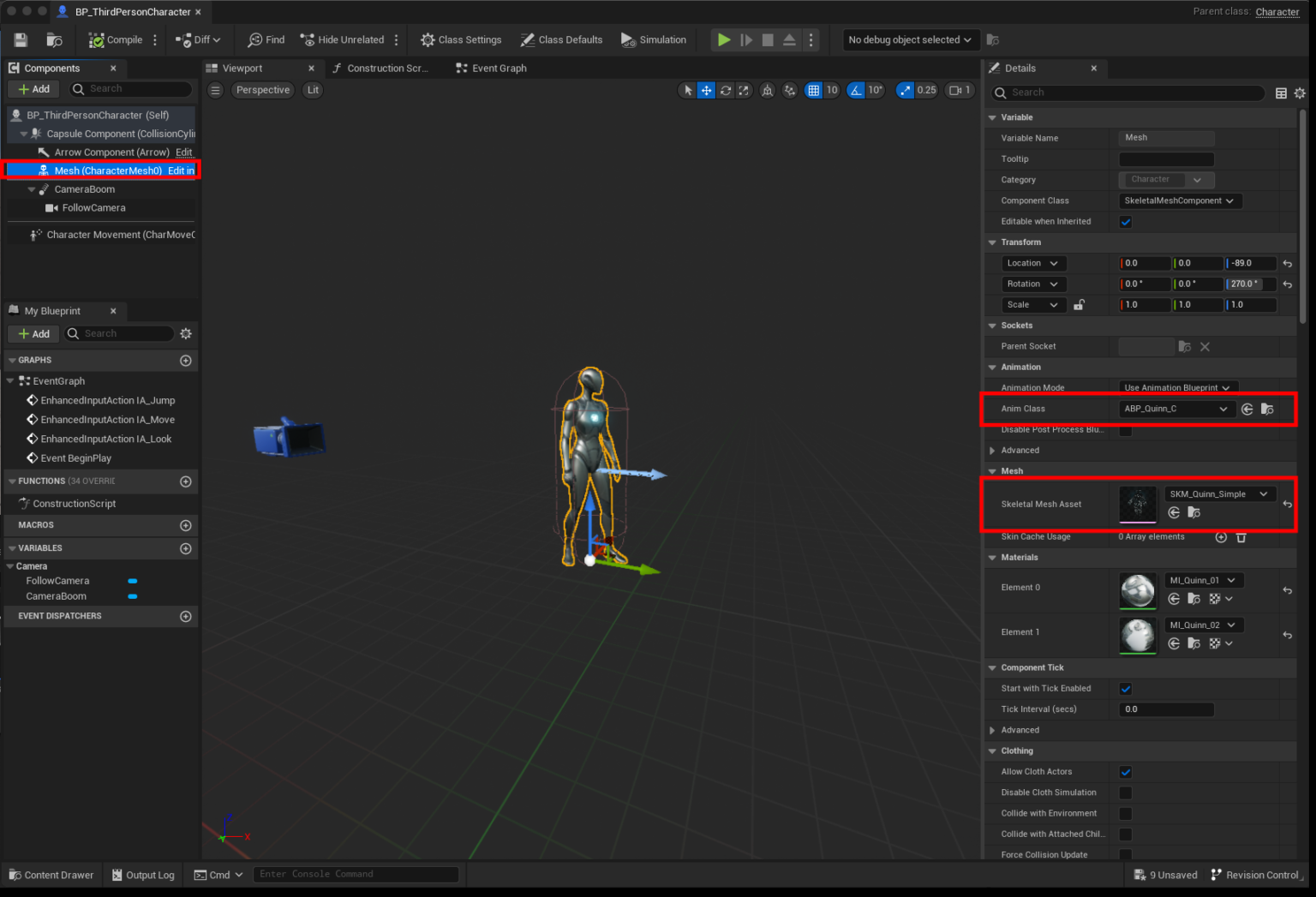Toggle Editable when Inherited
Screen dimensions: 1316x897
[x=1125, y=221]
